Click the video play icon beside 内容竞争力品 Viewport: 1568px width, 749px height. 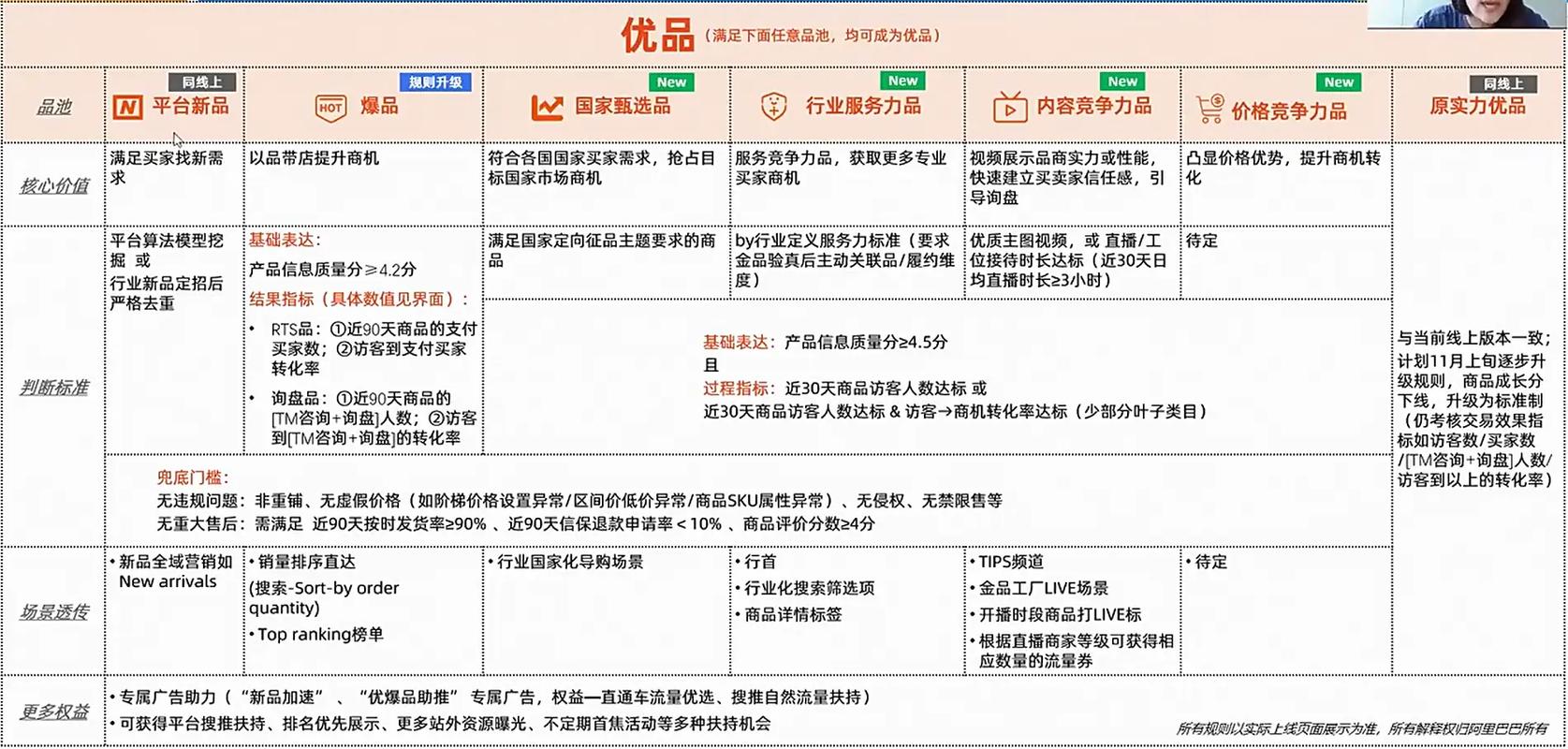[x=1010, y=108]
